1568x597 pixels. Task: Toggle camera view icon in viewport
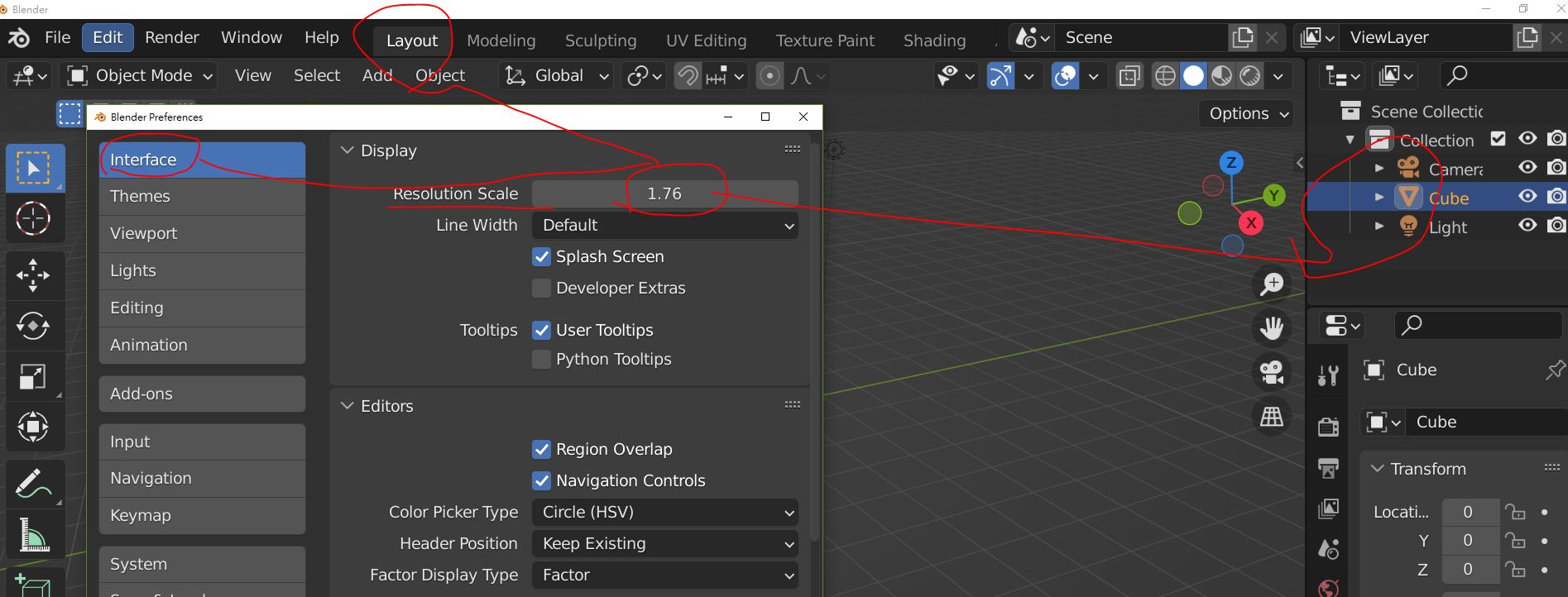[1272, 372]
